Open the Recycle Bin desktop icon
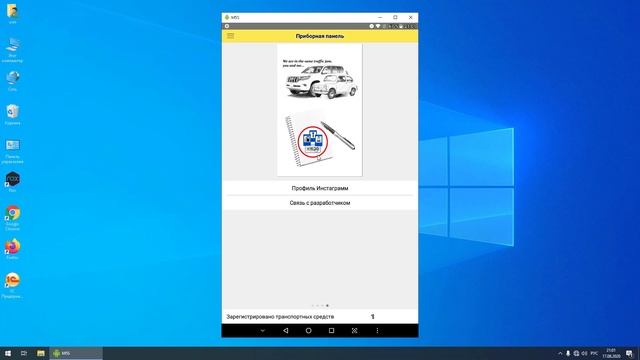This screenshot has height=360, width=640. [13, 114]
